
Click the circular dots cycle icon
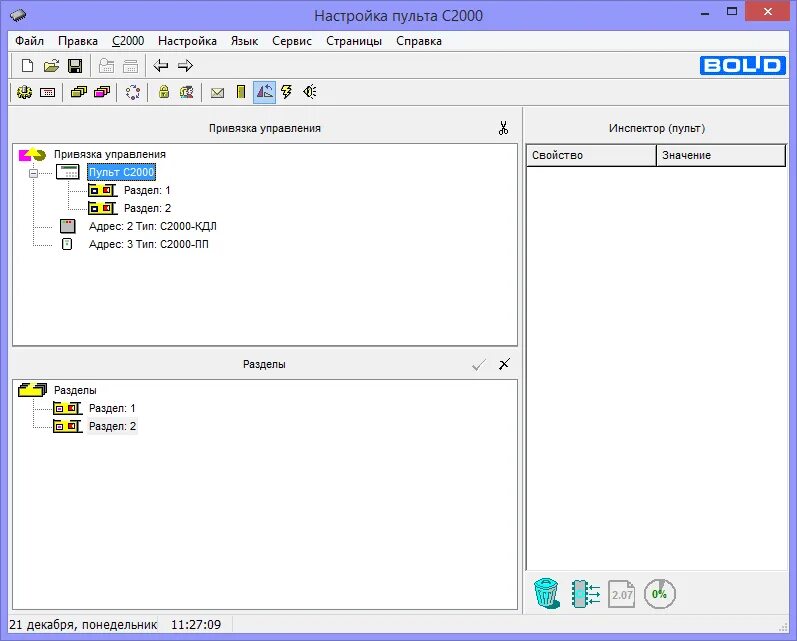click(133, 92)
